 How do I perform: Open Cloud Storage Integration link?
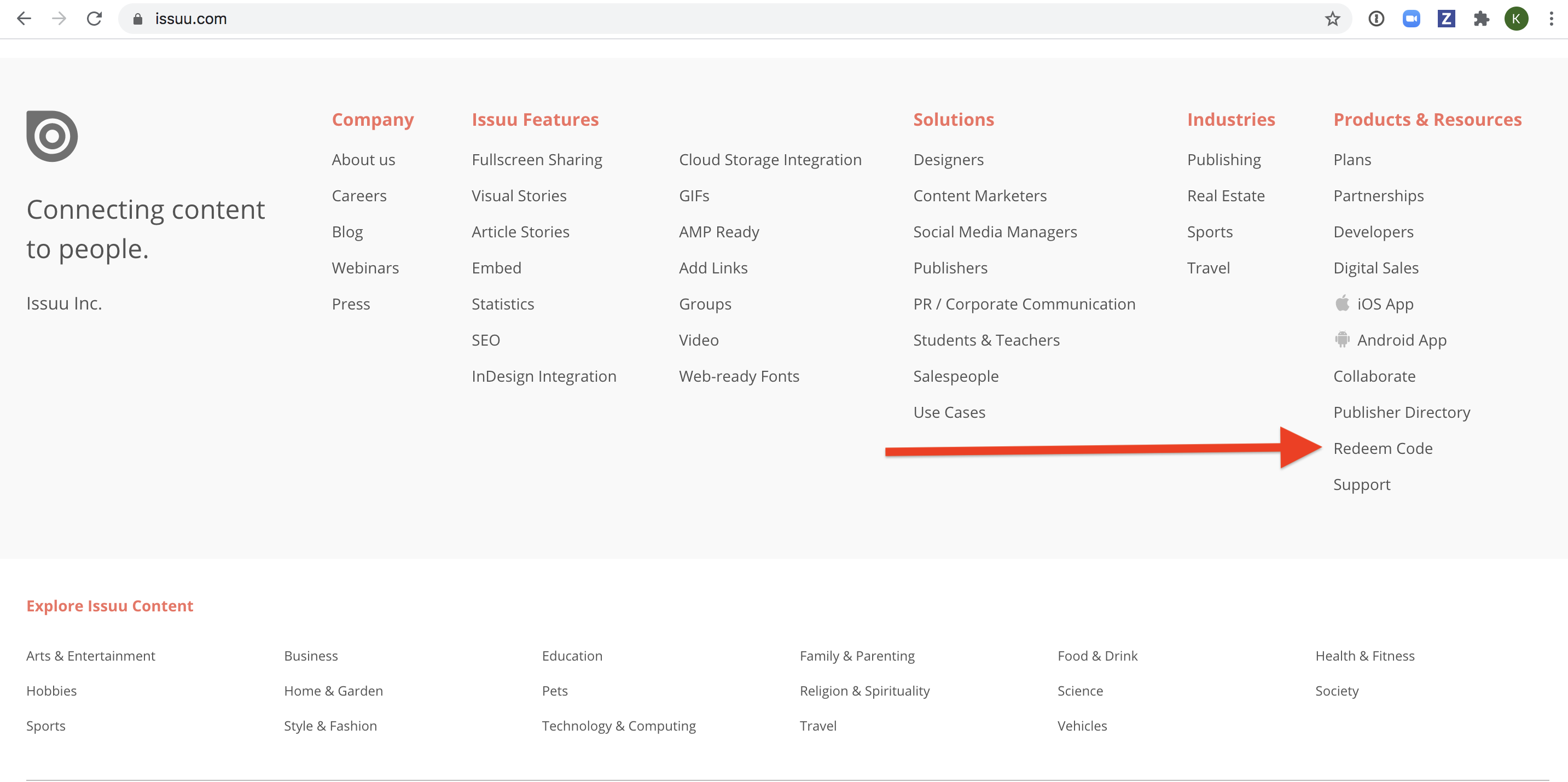tap(771, 160)
